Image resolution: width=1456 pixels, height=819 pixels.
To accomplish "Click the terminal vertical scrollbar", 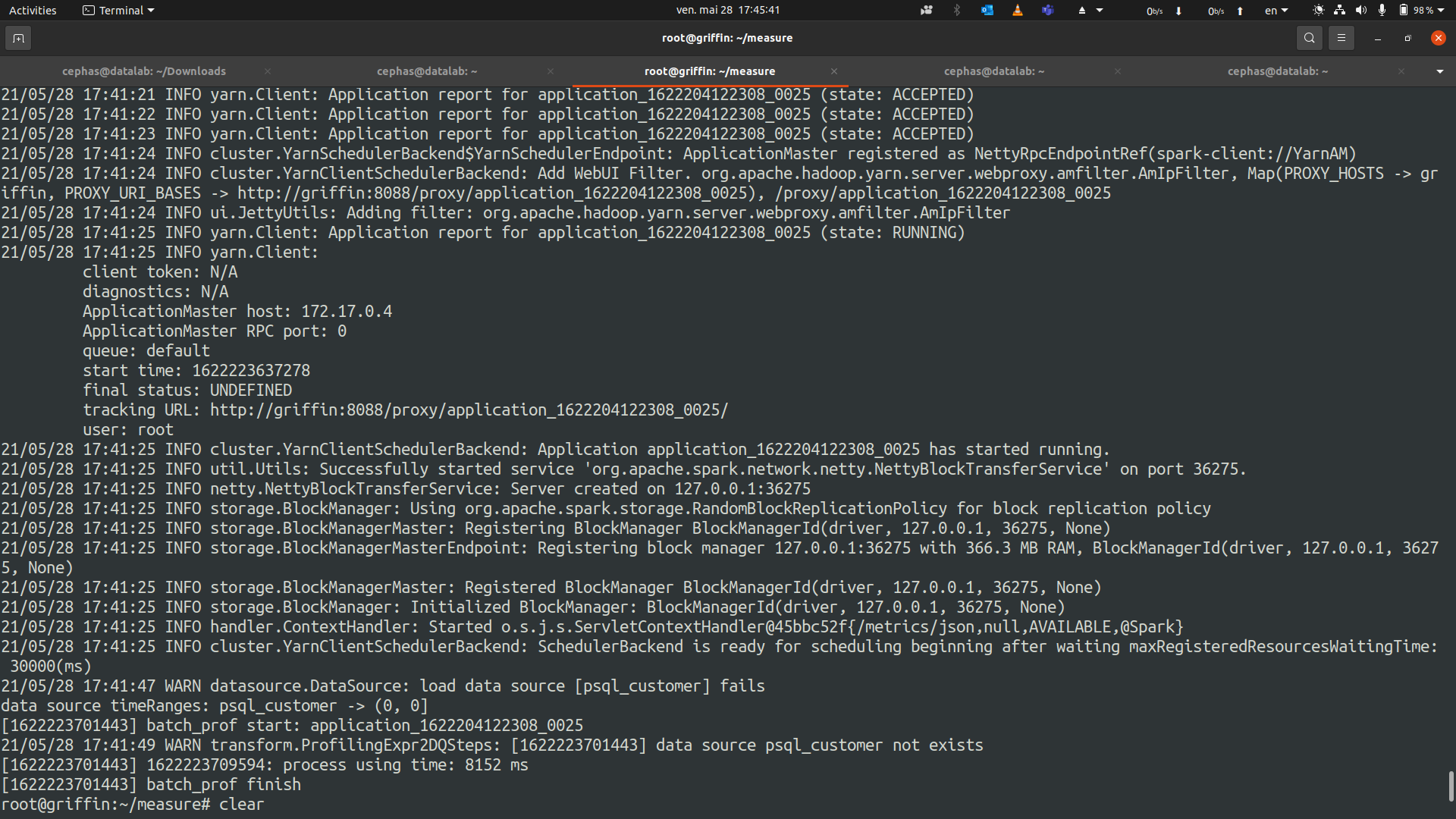I will (x=1451, y=786).
